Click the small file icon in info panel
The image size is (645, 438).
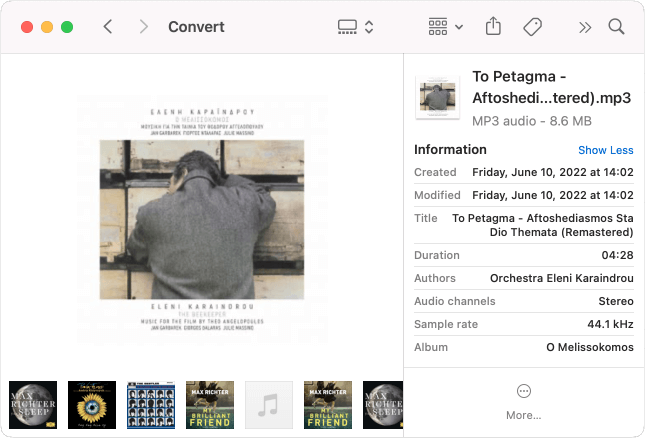pyautogui.click(x=437, y=97)
